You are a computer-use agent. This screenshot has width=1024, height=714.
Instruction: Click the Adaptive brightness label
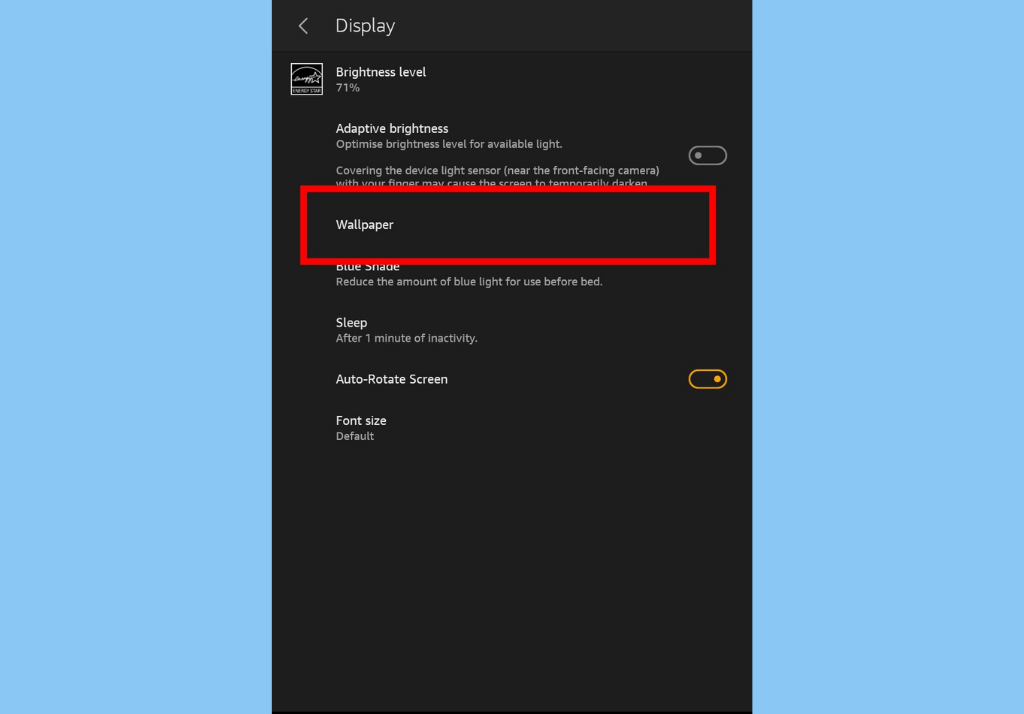(392, 129)
